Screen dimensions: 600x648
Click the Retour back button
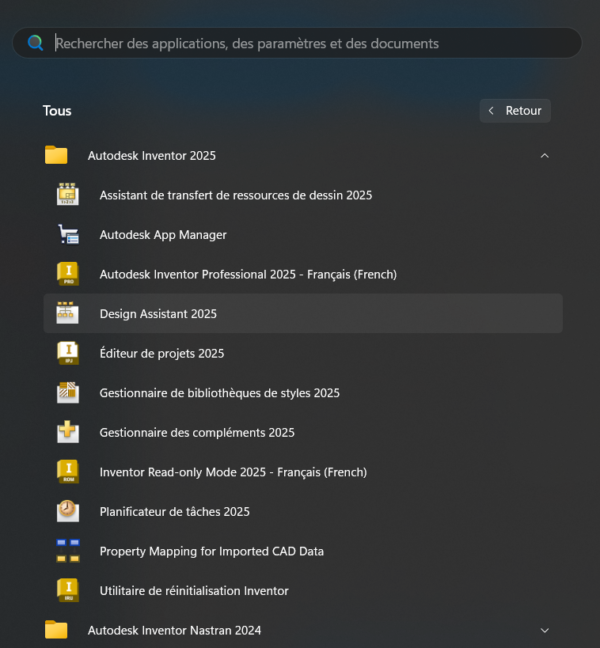coord(515,111)
